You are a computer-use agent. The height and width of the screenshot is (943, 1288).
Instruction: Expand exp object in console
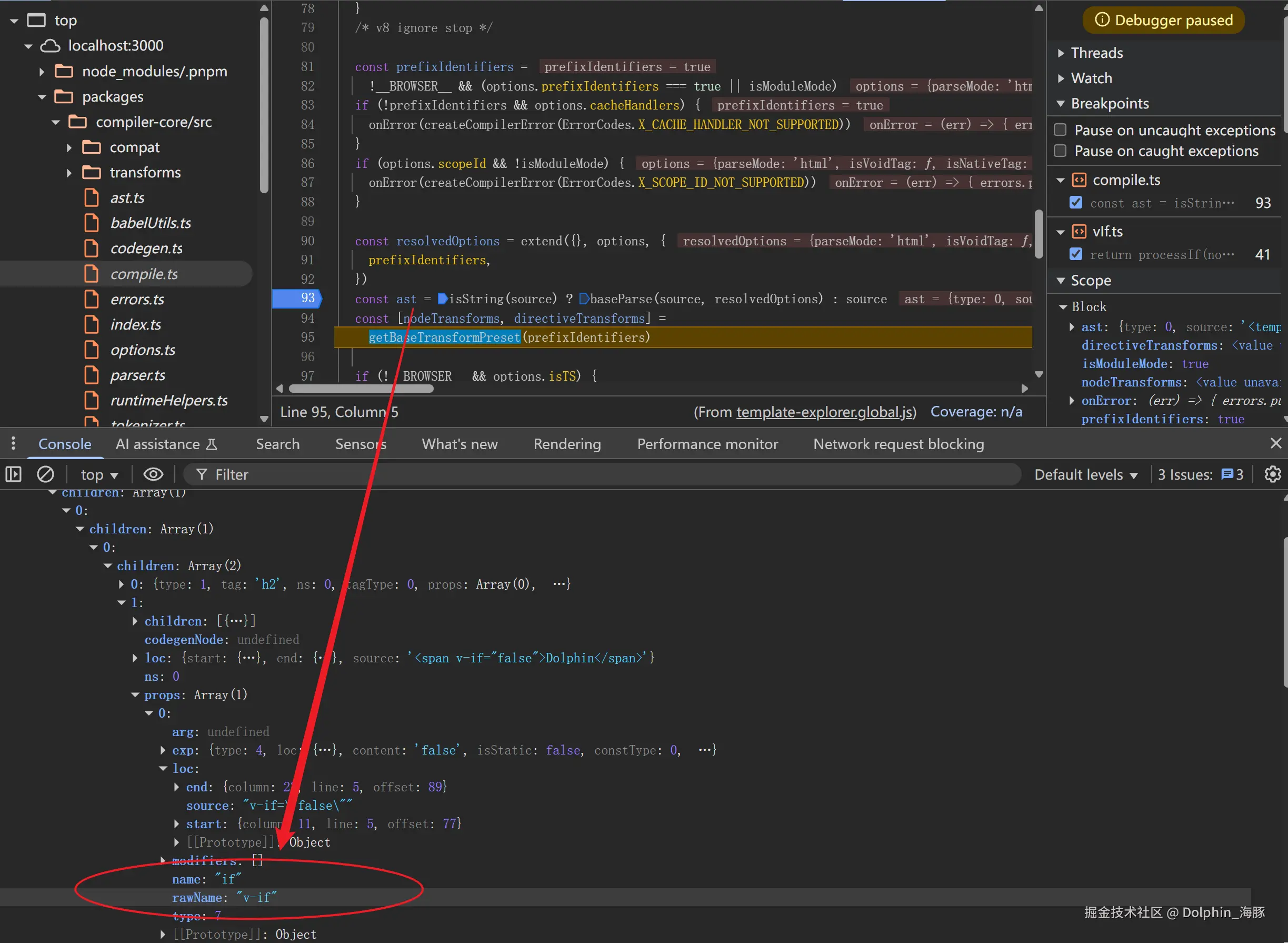[x=163, y=750]
